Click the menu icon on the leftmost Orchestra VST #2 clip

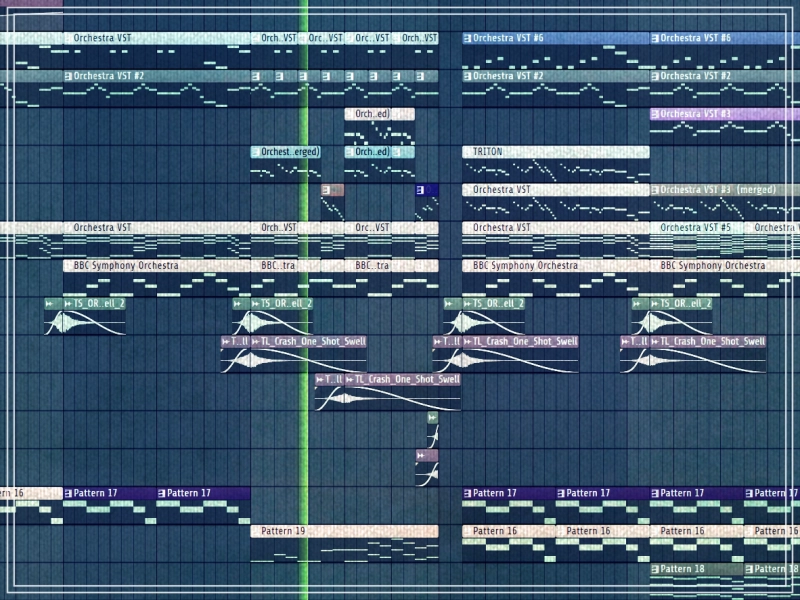(68, 76)
